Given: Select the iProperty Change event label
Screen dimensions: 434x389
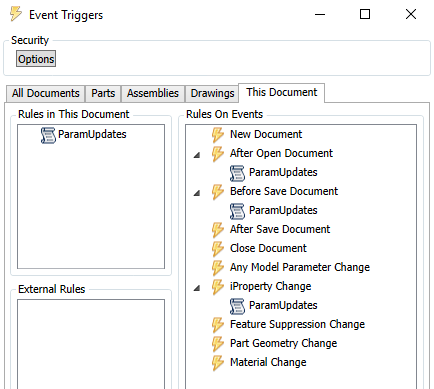Looking at the screenshot, I should click(x=271, y=286).
